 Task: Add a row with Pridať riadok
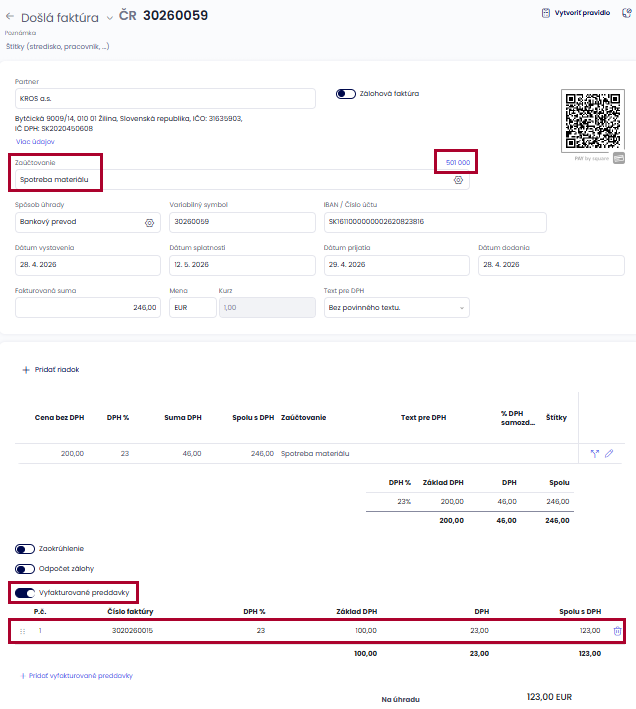click(51, 370)
